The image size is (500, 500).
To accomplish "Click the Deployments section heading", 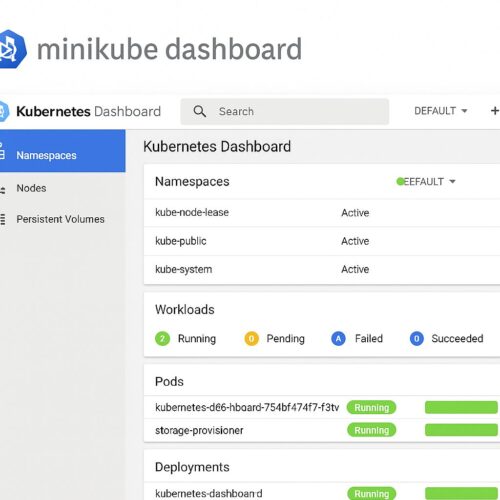I will [x=192, y=467].
